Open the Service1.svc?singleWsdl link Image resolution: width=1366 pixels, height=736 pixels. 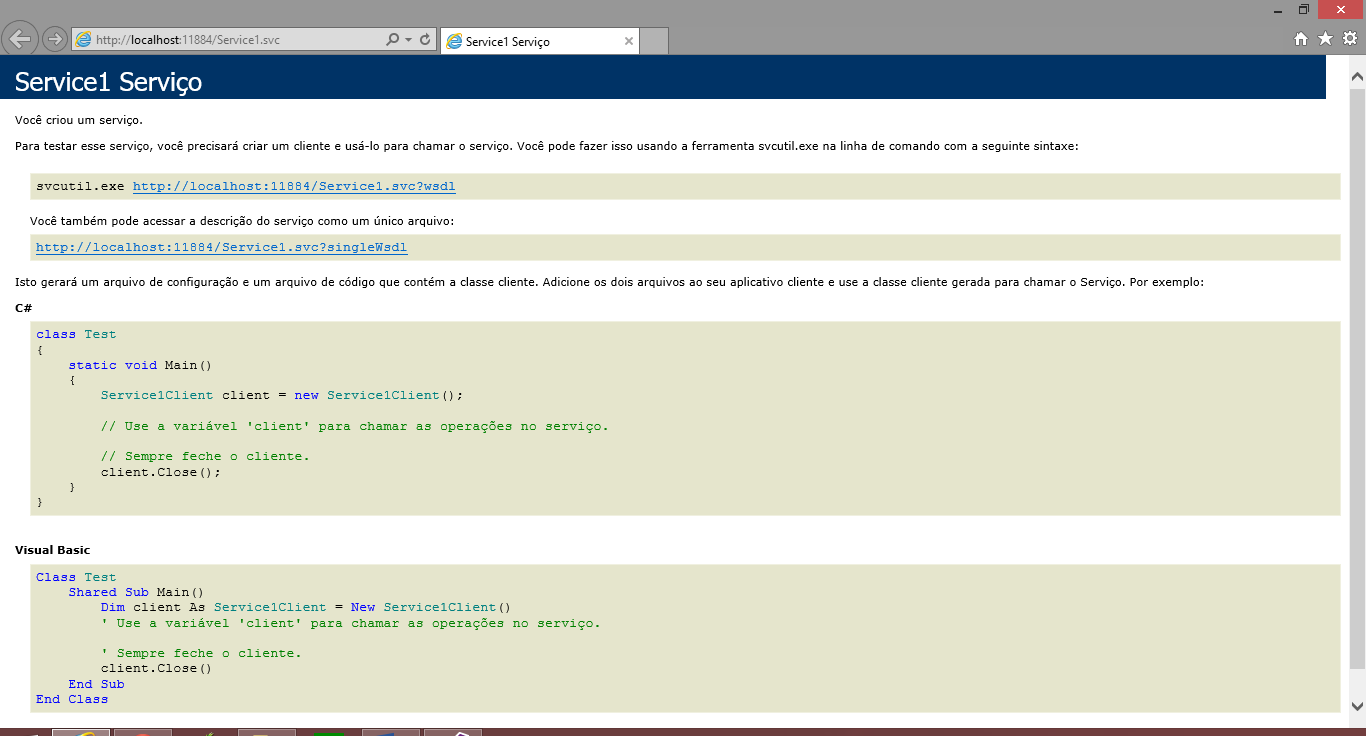pyautogui.click(x=222, y=247)
